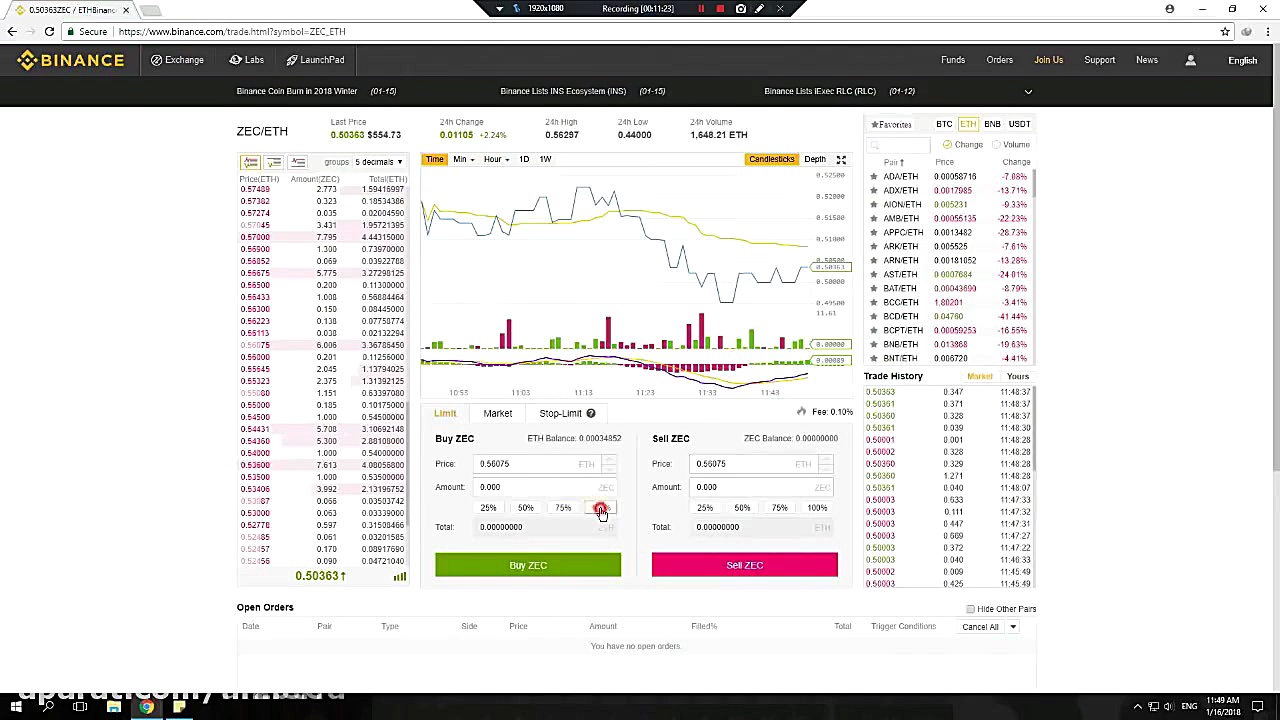Click the green Buy ZEC button

tap(528, 565)
